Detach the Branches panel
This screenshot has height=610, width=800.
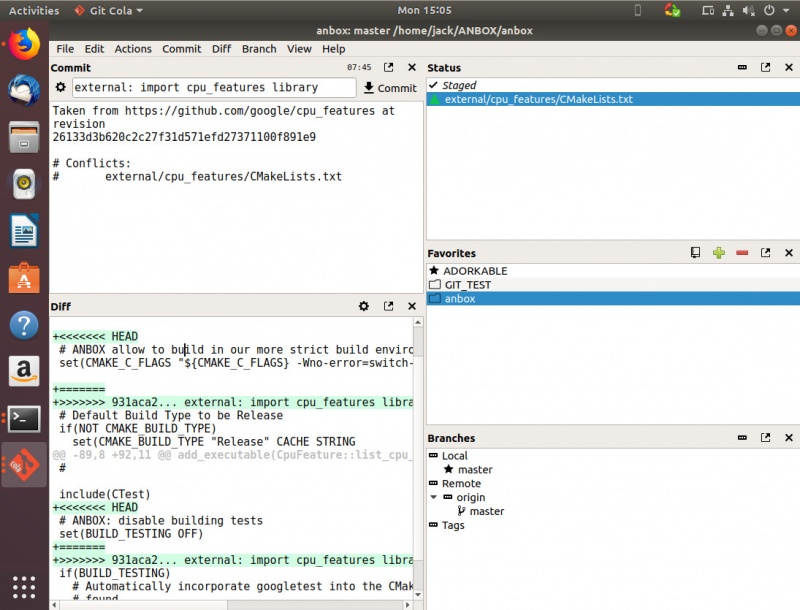765,439
